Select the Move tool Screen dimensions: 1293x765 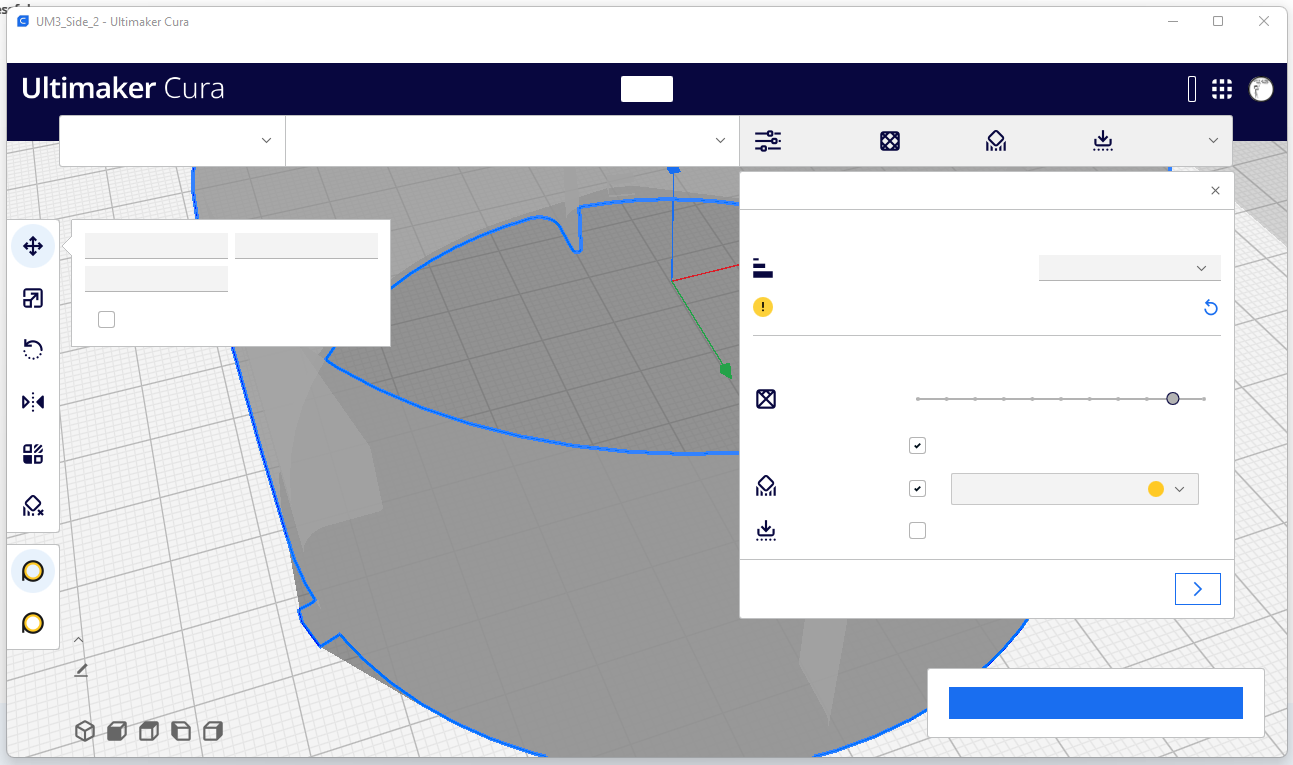(x=33, y=245)
